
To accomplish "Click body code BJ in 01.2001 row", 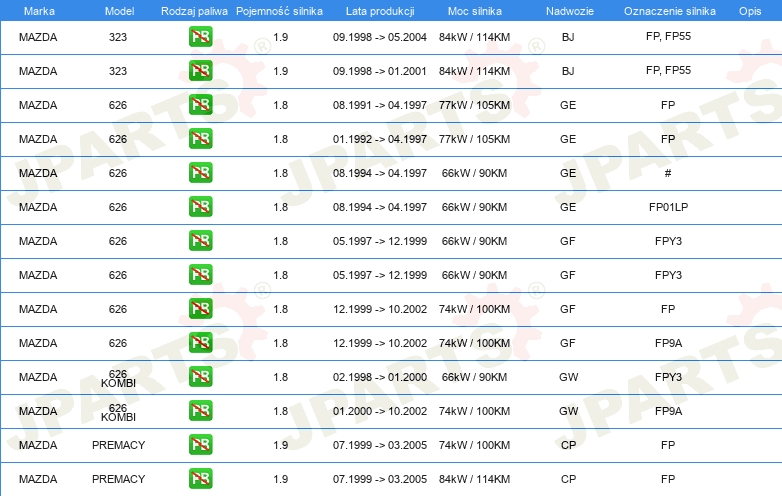I will click(568, 71).
